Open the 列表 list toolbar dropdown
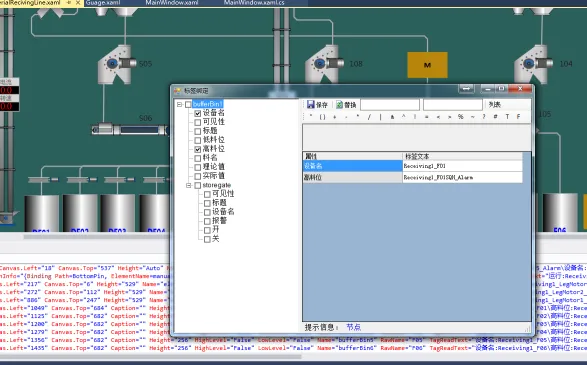Screen dimensions: 587x365 [495, 104]
